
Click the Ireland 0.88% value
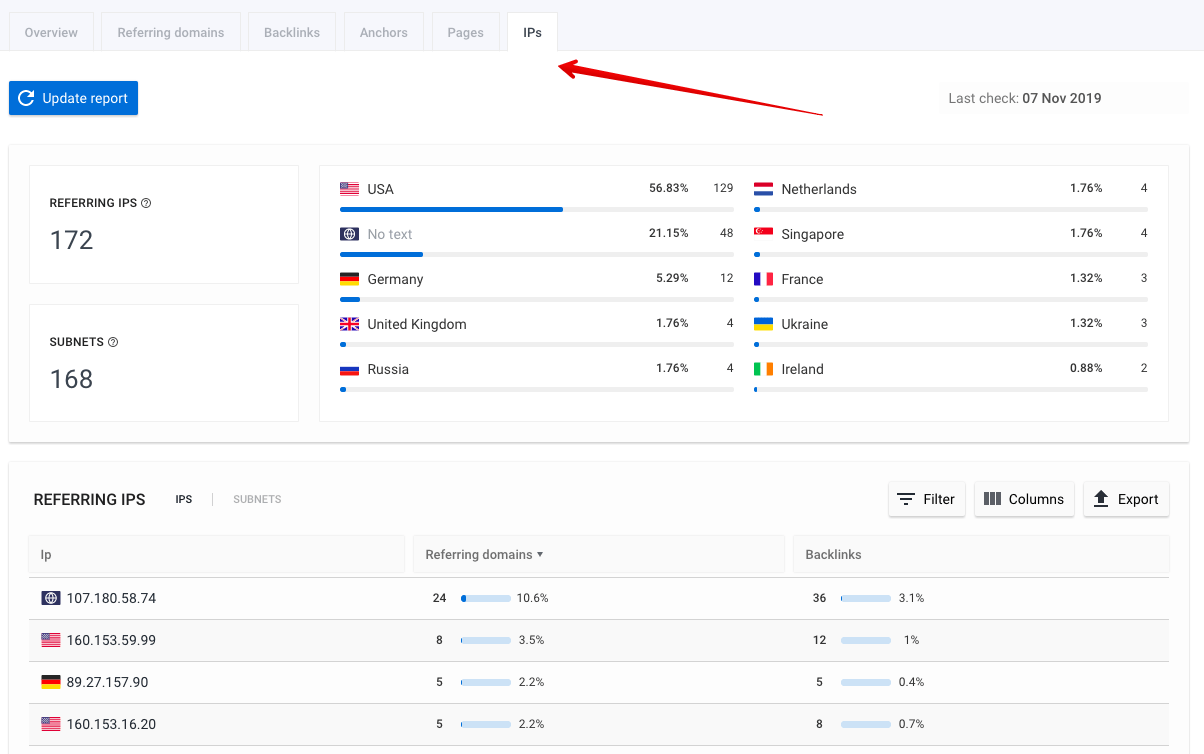pos(1086,368)
